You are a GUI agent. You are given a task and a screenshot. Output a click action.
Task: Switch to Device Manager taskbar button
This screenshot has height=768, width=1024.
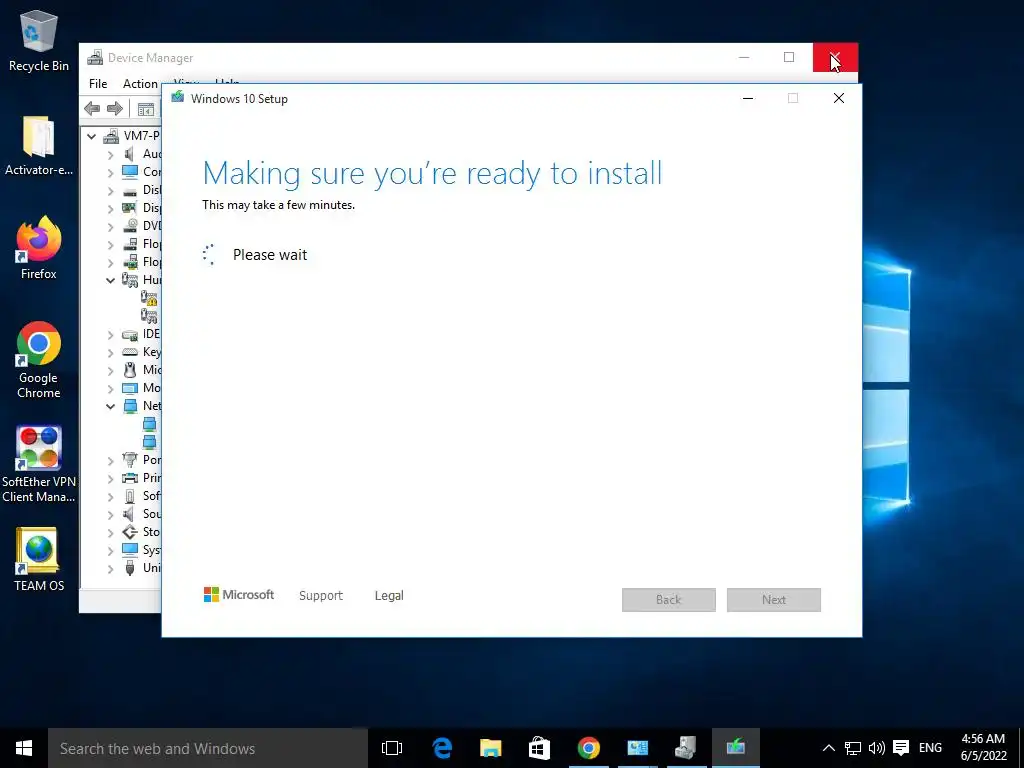point(685,748)
